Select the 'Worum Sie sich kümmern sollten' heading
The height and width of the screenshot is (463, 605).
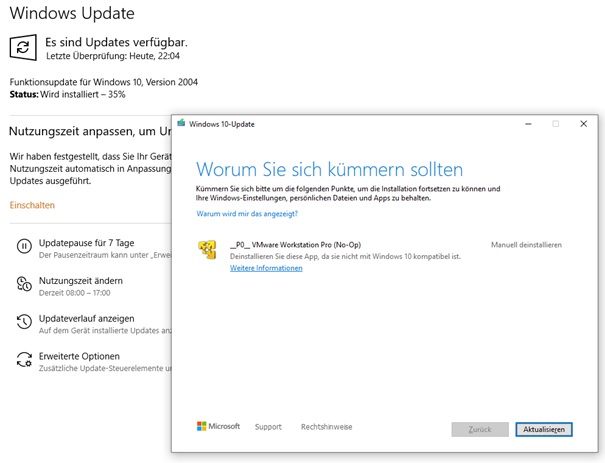(x=330, y=169)
